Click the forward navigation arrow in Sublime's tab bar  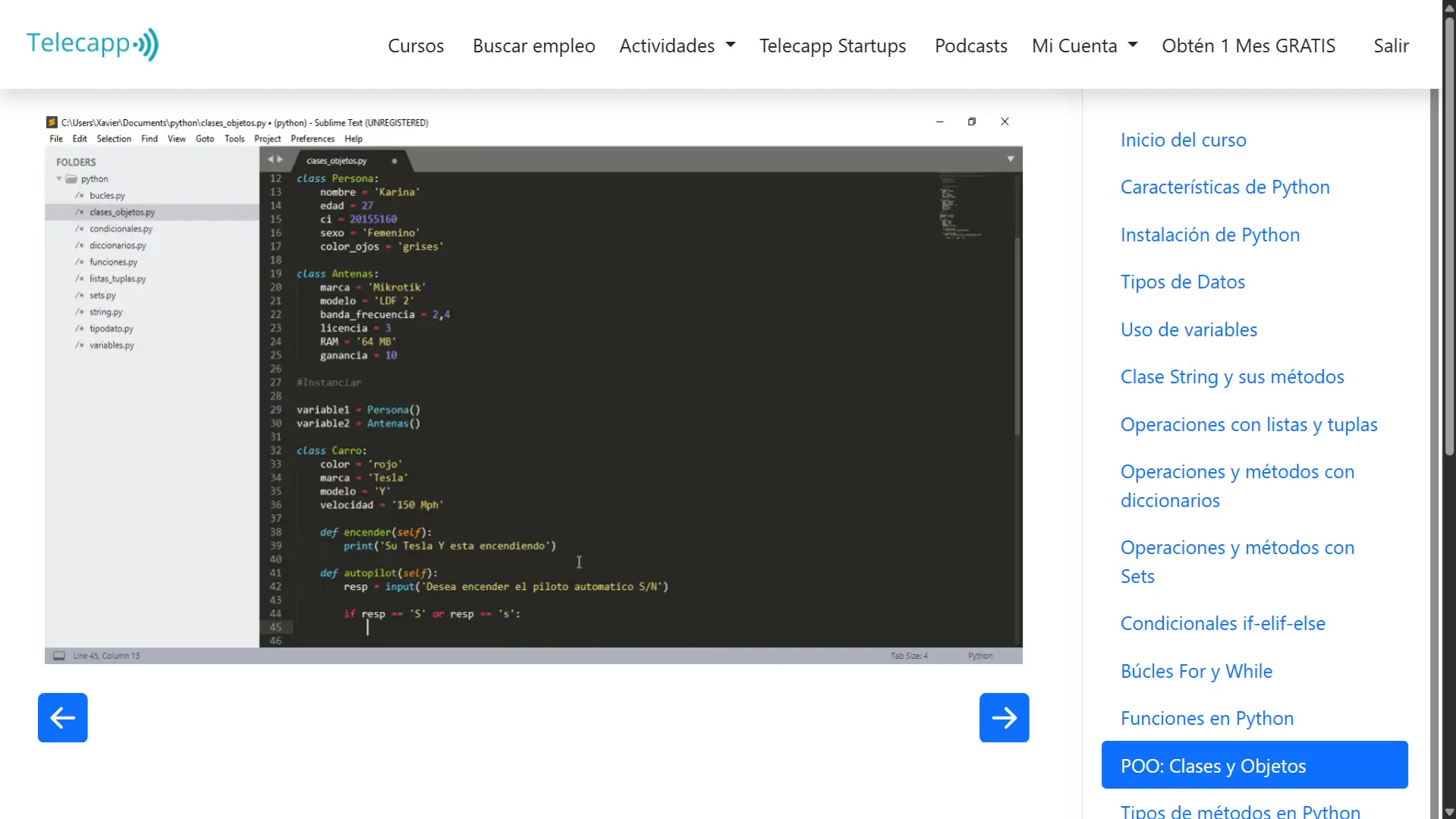click(281, 159)
